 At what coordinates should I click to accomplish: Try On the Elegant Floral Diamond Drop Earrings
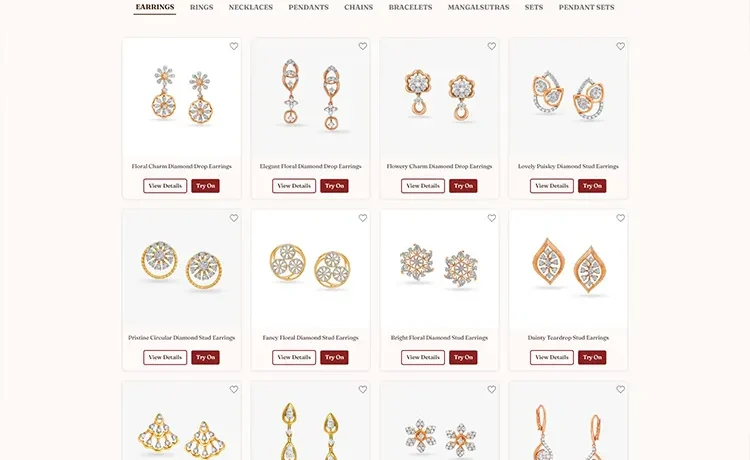click(334, 186)
